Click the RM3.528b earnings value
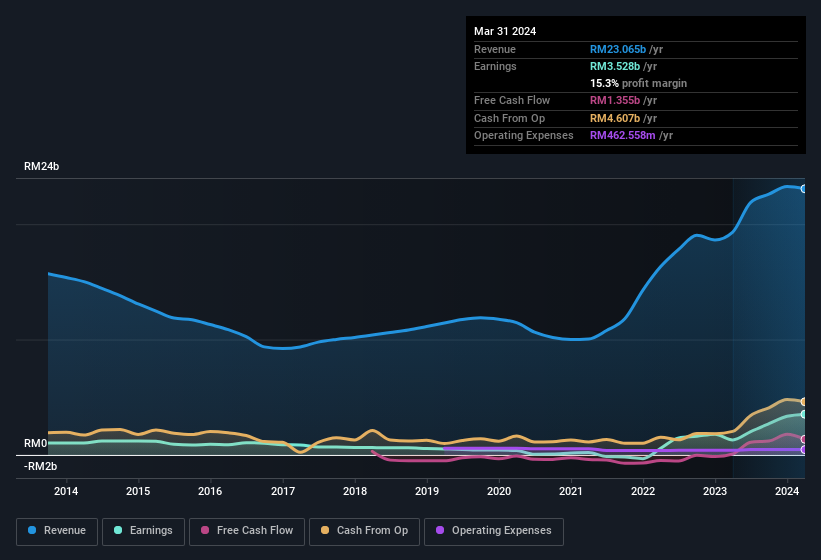 (x=615, y=66)
